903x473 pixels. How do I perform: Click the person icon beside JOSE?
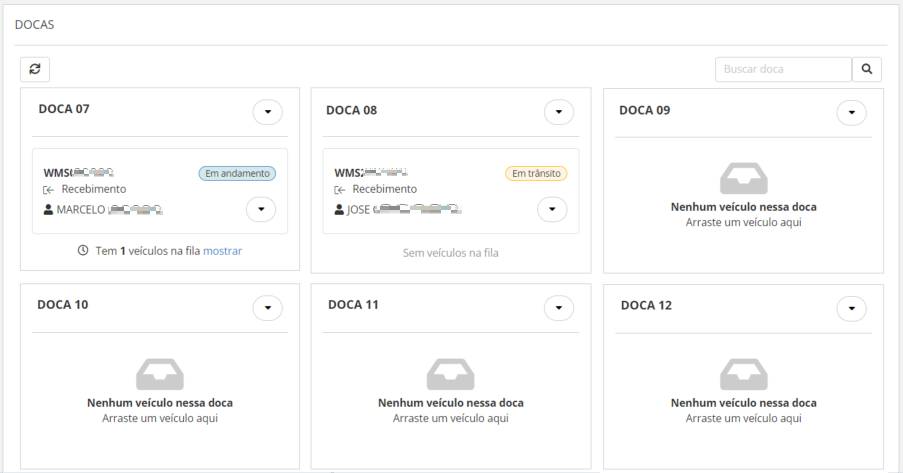click(339, 210)
